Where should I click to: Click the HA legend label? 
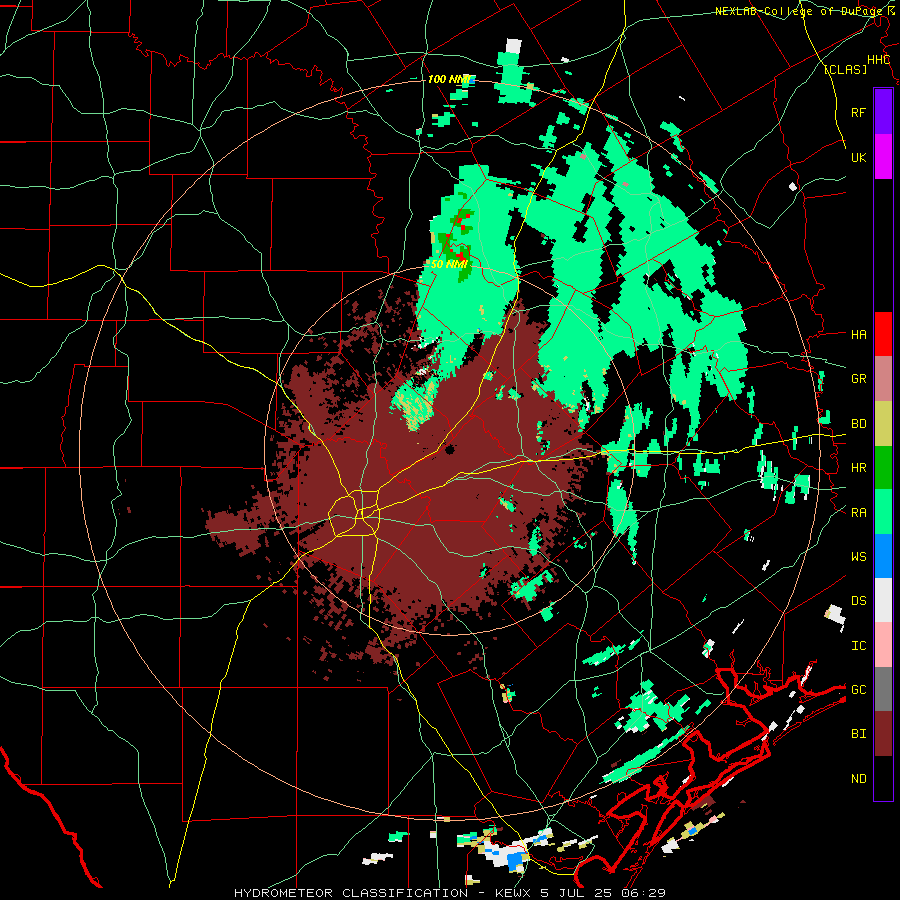858,334
